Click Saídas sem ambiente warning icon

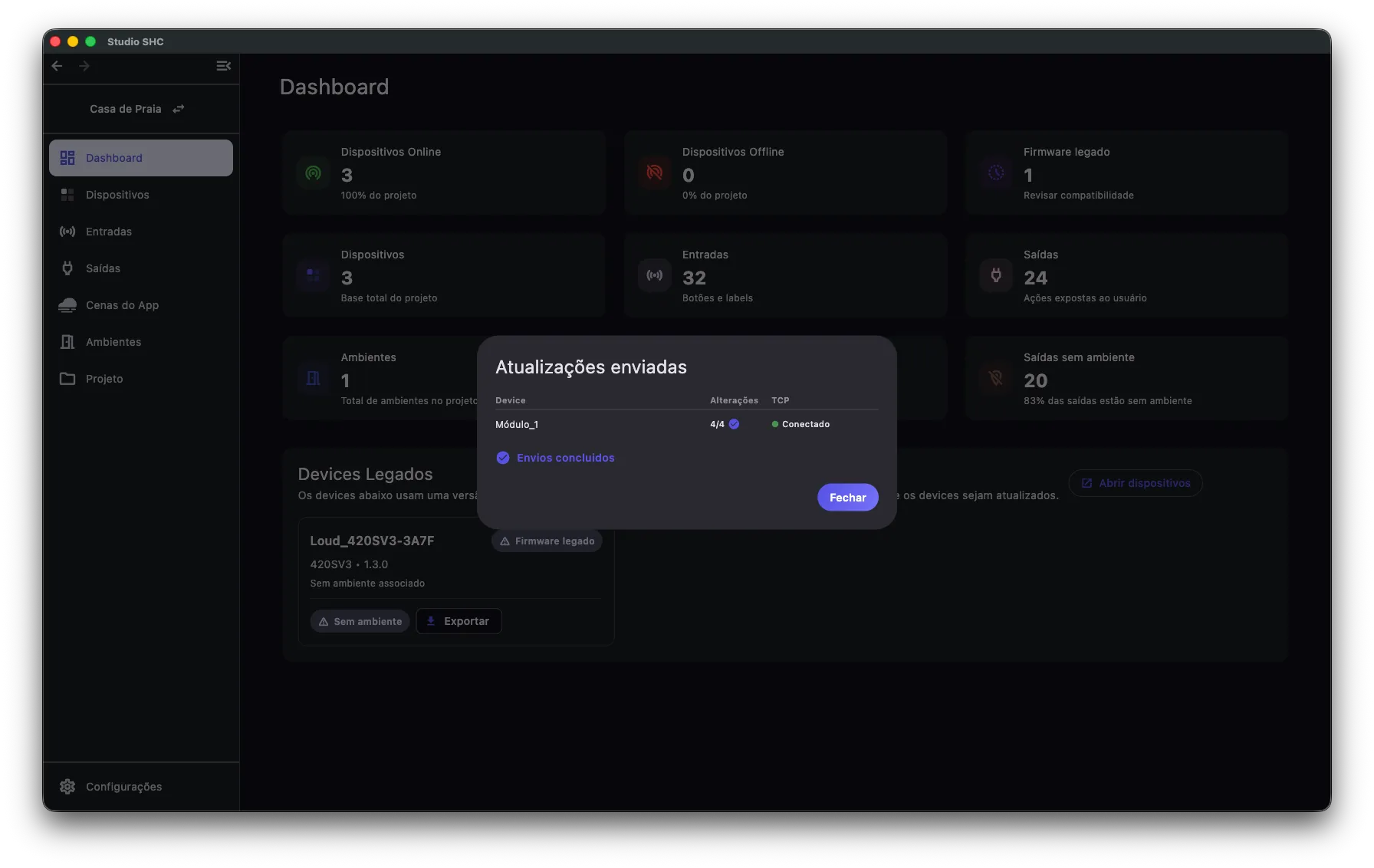[x=995, y=378]
